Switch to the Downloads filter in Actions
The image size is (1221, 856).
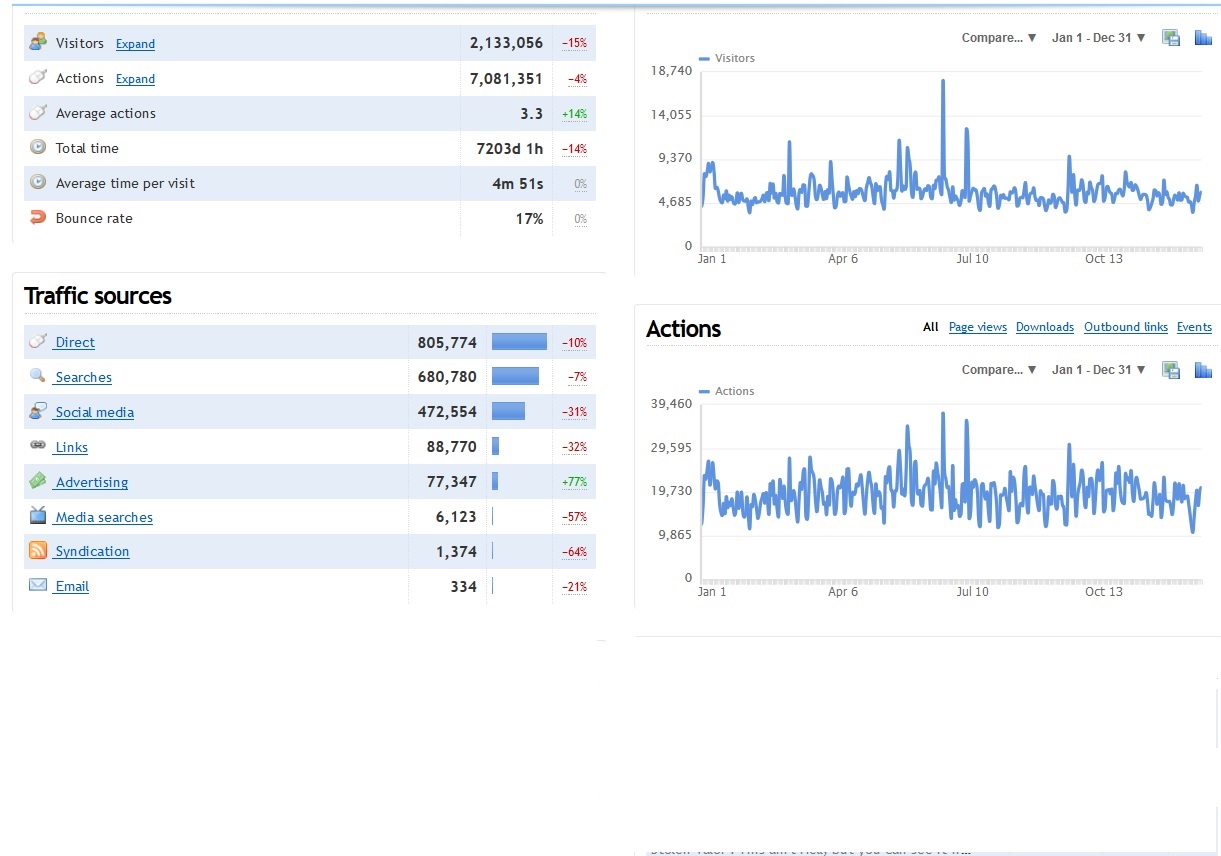pyautogui.click(x=1044, y=327)
